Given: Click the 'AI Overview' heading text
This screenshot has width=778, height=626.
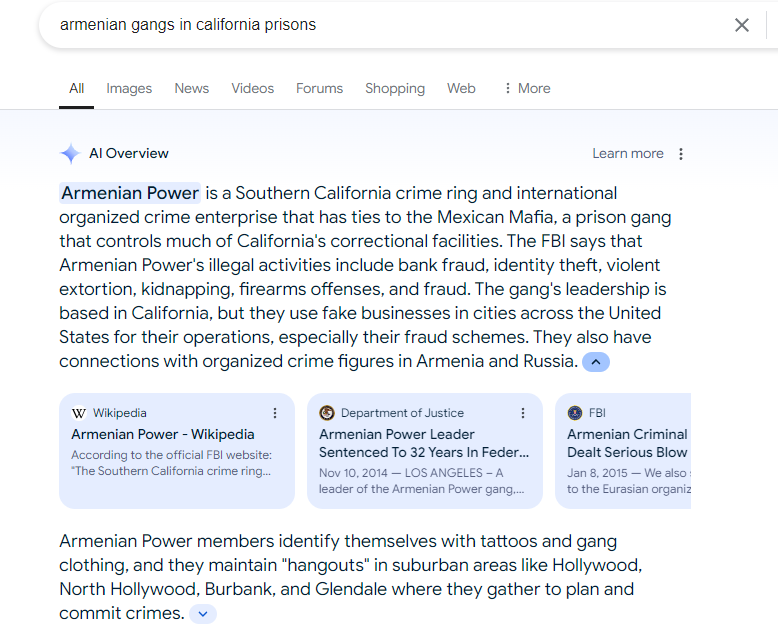Looking at the screenshot, I should pos(129,153).
